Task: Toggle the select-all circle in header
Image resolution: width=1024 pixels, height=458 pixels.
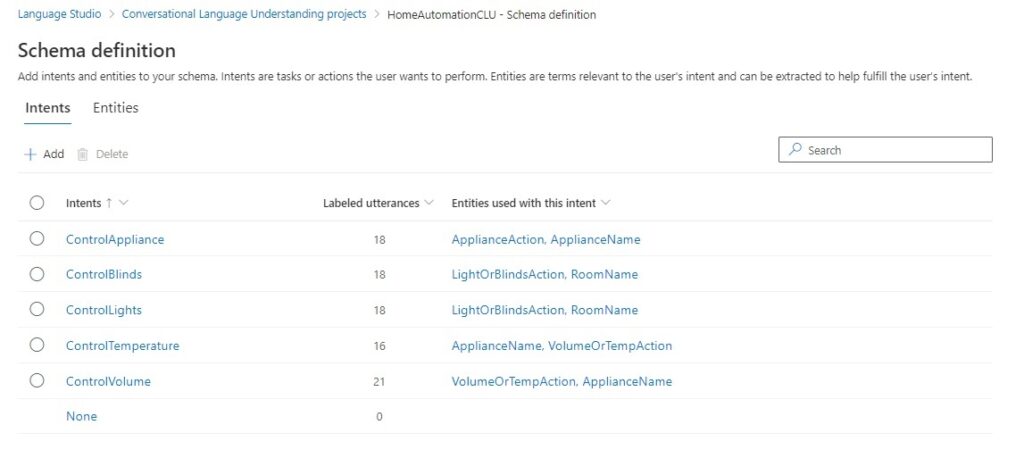Action: point(37,203)
